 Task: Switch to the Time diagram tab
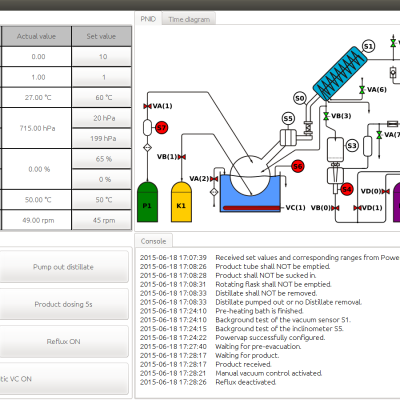click(x=189, y=19)
